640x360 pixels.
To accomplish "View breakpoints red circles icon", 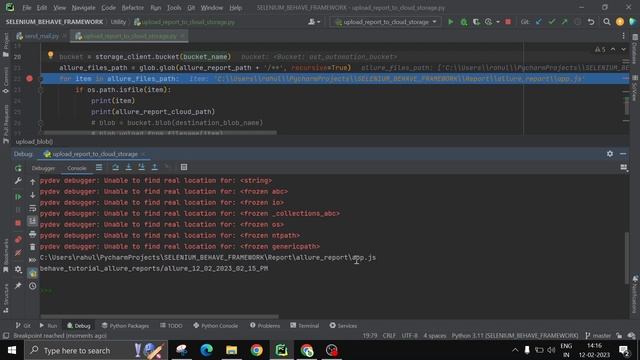I will (18, 239).
